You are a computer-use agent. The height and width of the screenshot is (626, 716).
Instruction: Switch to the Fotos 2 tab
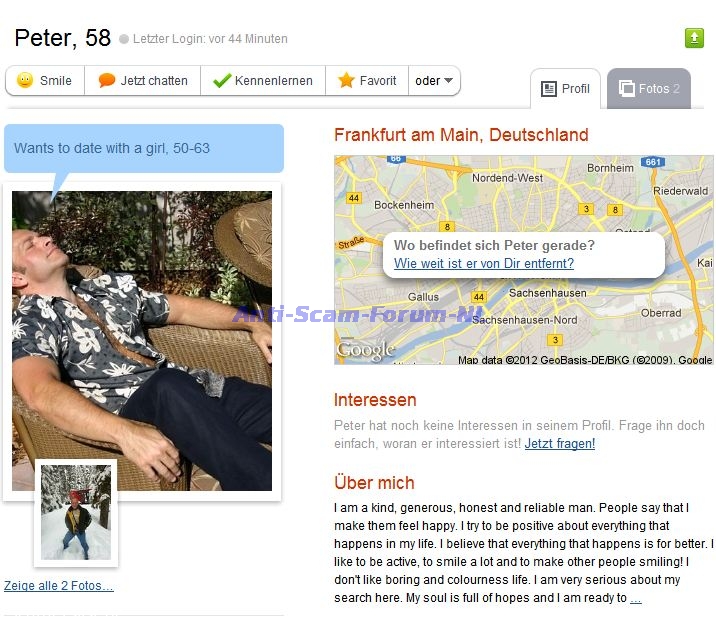point(649,89)
